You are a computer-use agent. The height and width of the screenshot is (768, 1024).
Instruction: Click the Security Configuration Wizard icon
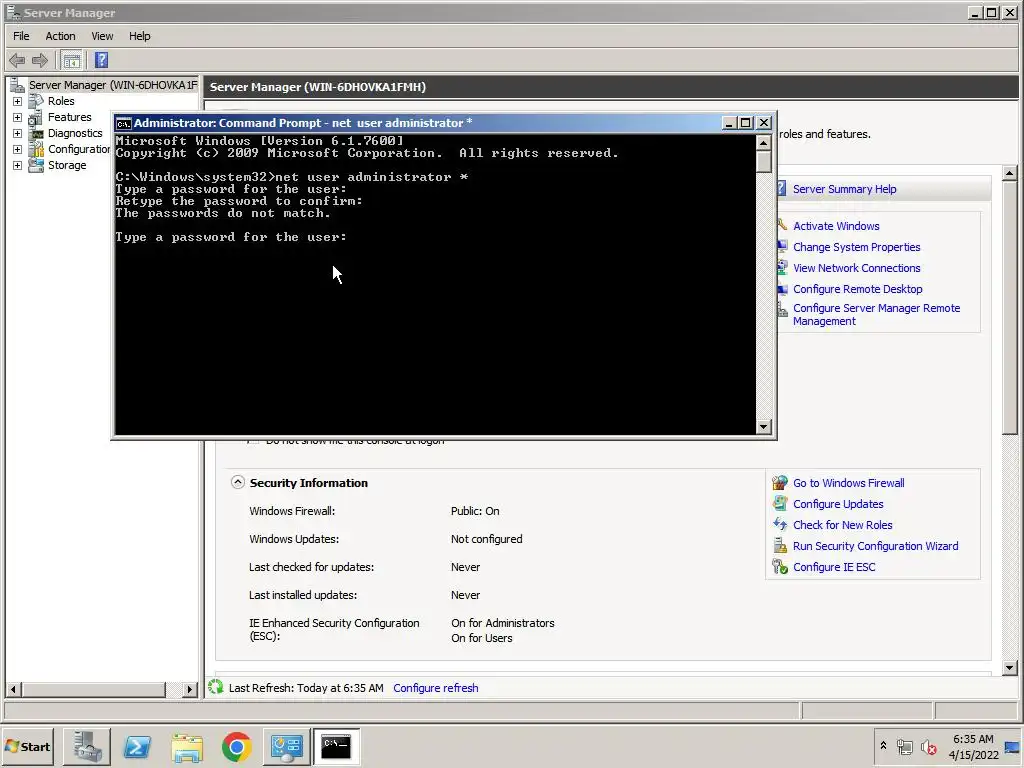pos(780,545)
